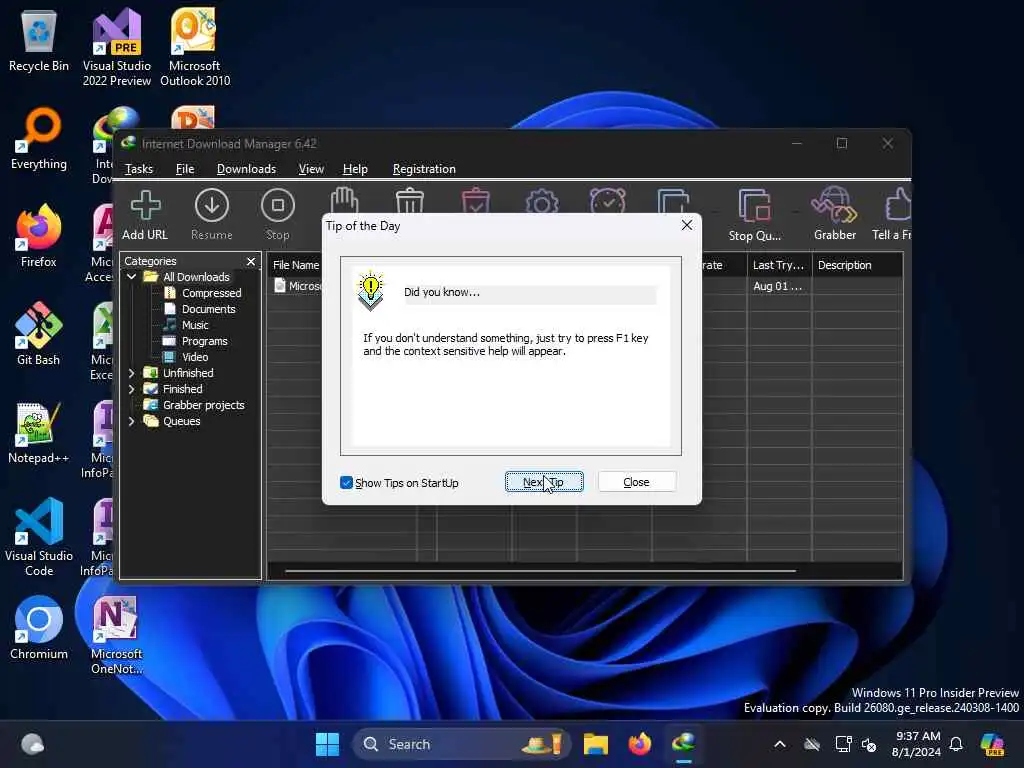
Task: Click the Delete trash can toolbar icon
Action: click(410, 200)
